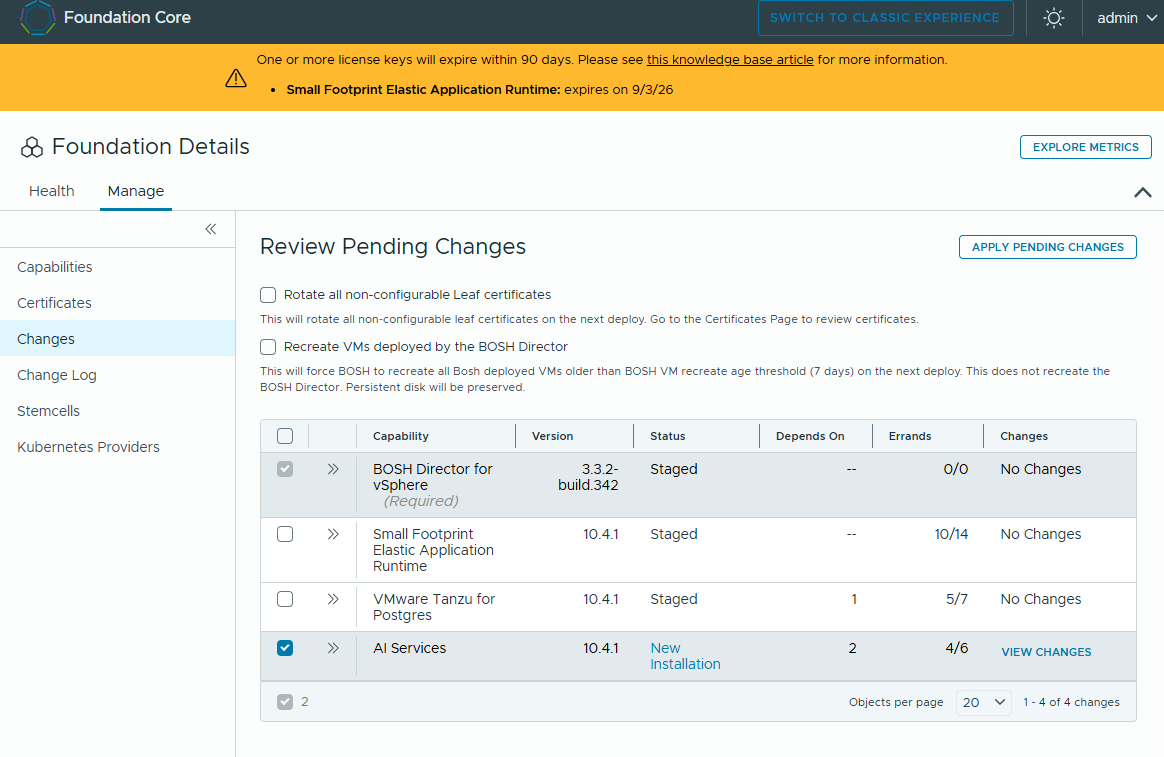Image resolution: width=1164 pixels, height=757 pixels.
Task: Toggle the select-all checkbox in table header
Action: 285,436
